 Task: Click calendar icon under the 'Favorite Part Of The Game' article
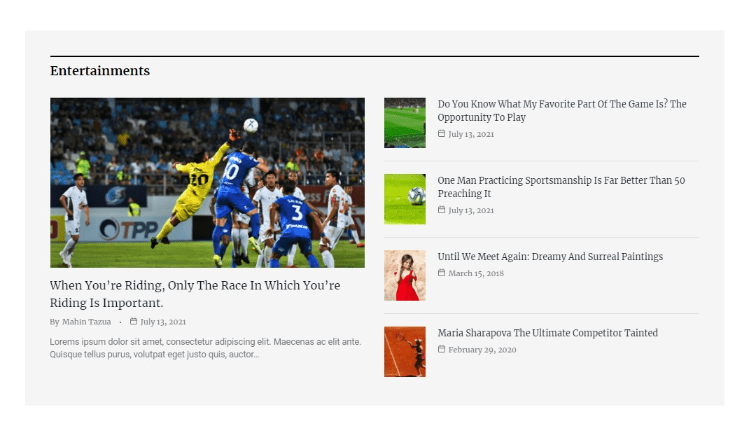tap(442, 134)
